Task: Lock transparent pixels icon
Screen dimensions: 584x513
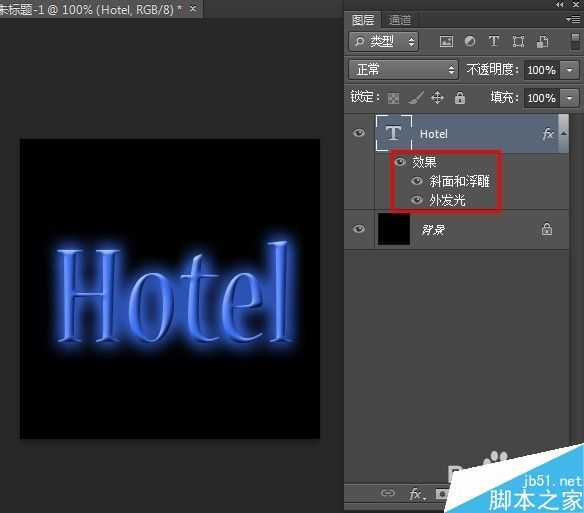Action: click(x=393, y=98)
